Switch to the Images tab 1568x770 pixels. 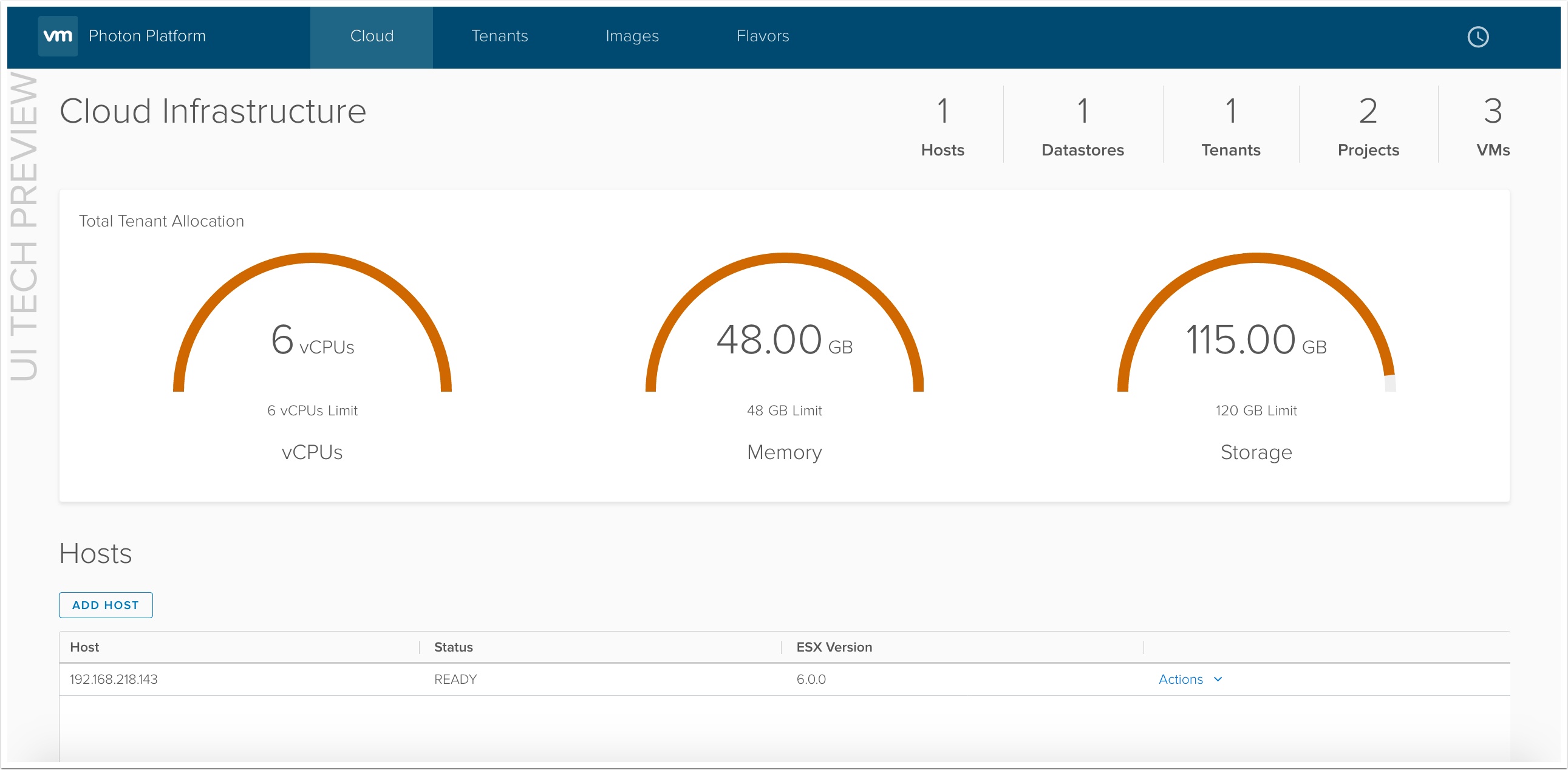click(x=632, y=36)
